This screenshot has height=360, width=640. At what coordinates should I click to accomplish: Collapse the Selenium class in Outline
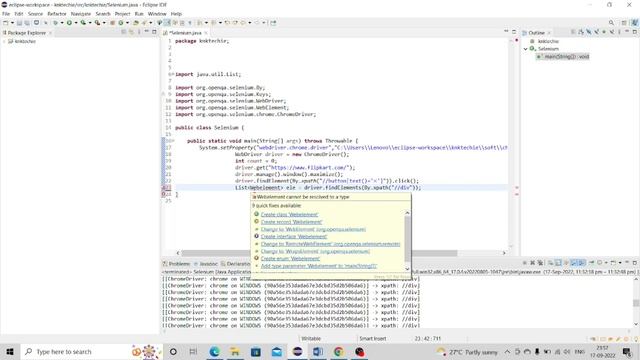tap(526, 49)
